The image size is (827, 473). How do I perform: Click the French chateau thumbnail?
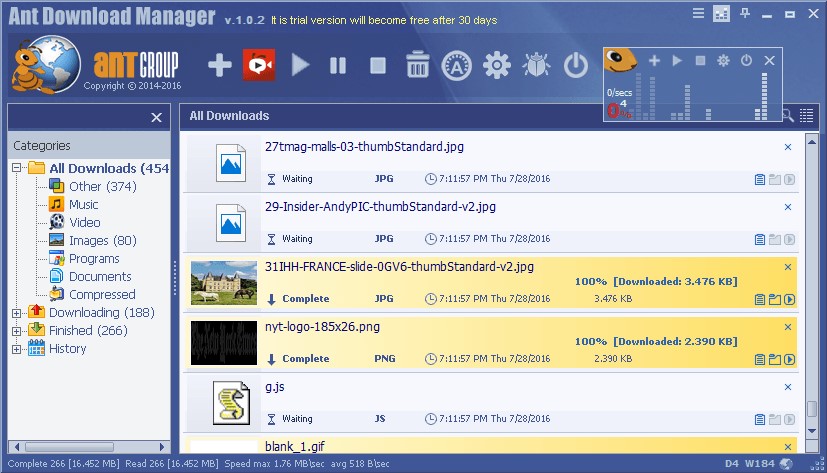[x=224, y=283]
